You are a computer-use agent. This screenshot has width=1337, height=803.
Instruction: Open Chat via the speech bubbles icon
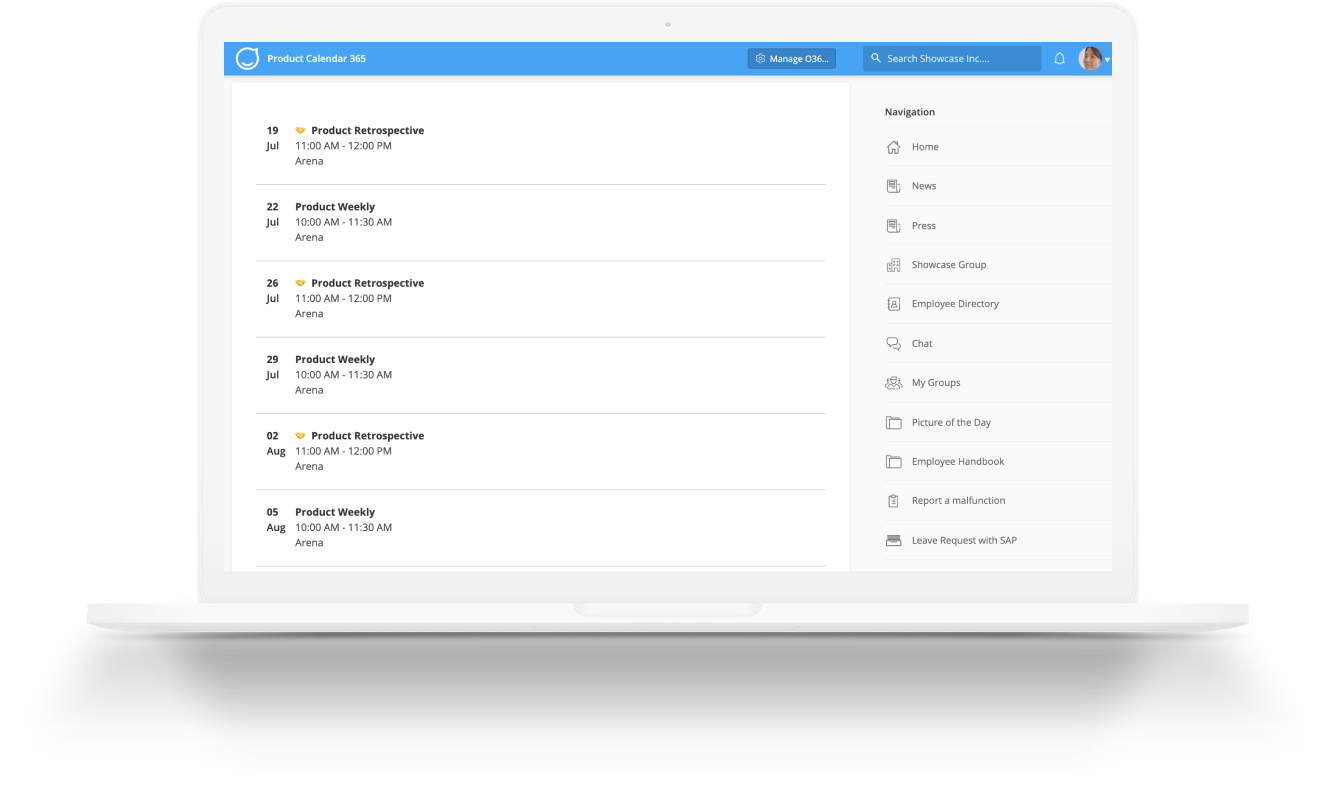(x=893, y=343)
